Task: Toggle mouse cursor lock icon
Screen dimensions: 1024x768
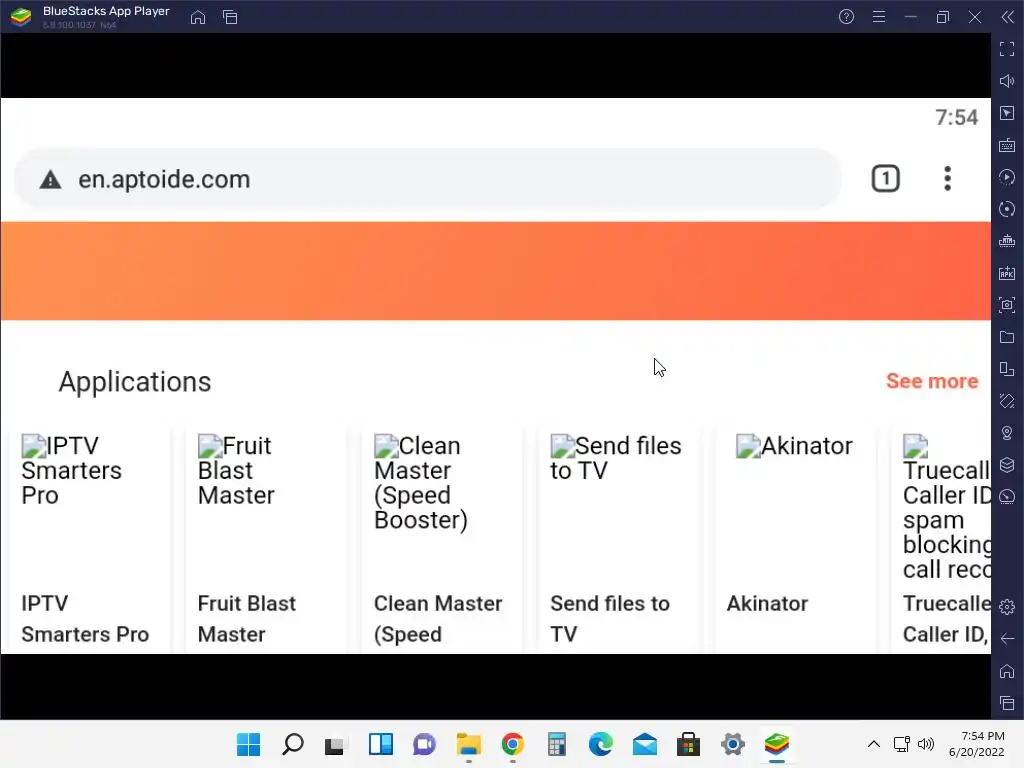Action: click(x=1007, y=113)
